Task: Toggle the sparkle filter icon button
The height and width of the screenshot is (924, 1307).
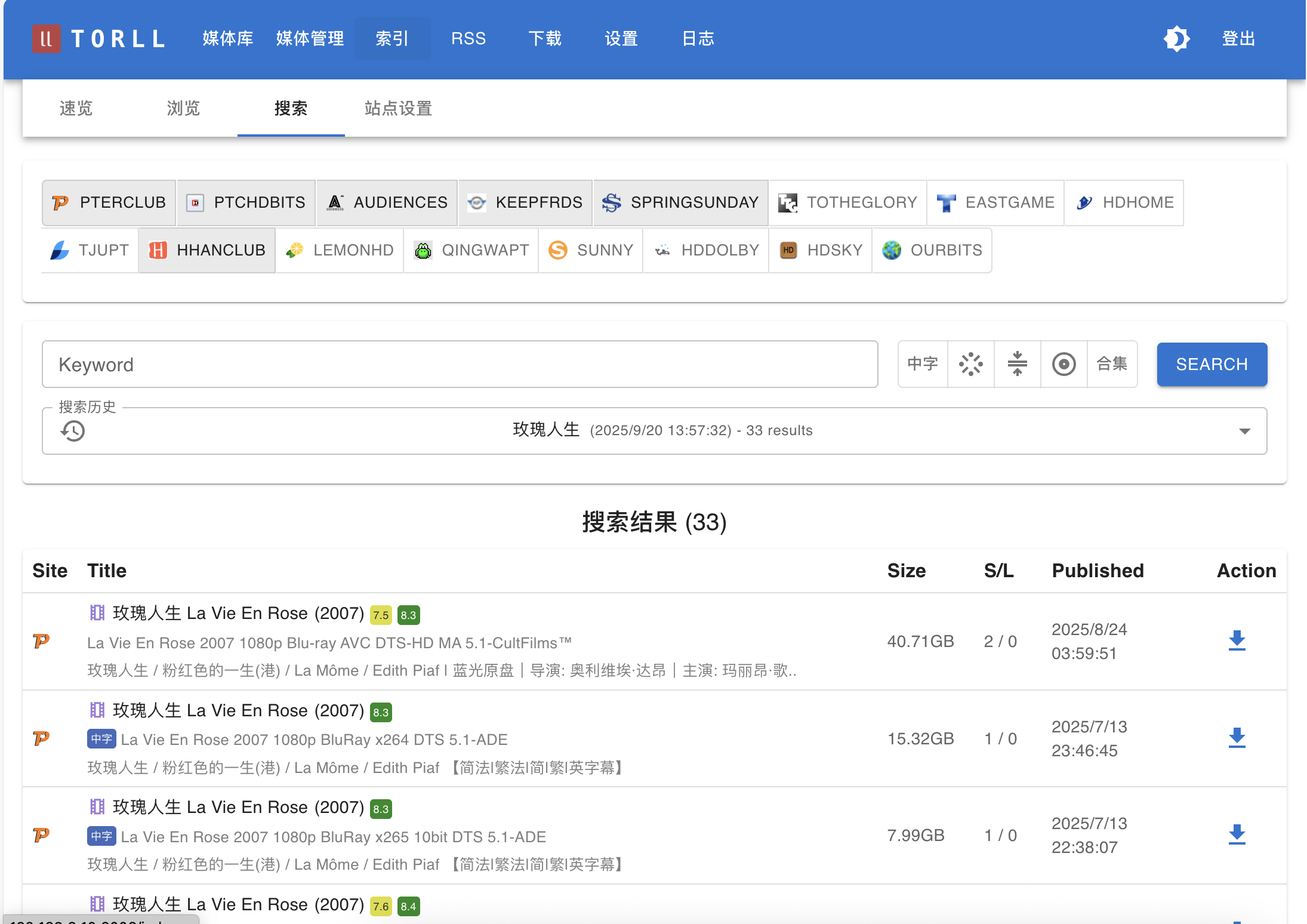Action: (x=970, y=364)
